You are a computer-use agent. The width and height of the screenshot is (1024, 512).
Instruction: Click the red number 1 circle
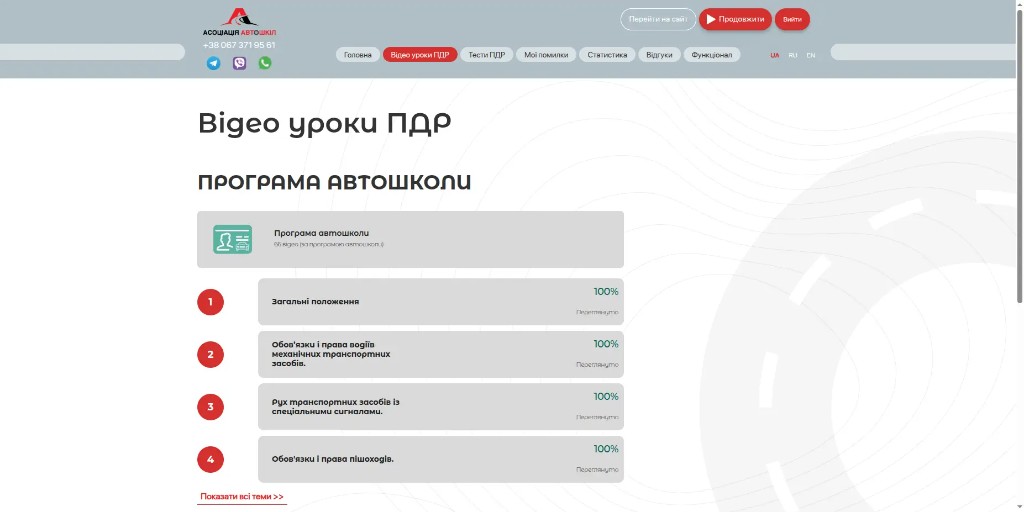(210, 302)
